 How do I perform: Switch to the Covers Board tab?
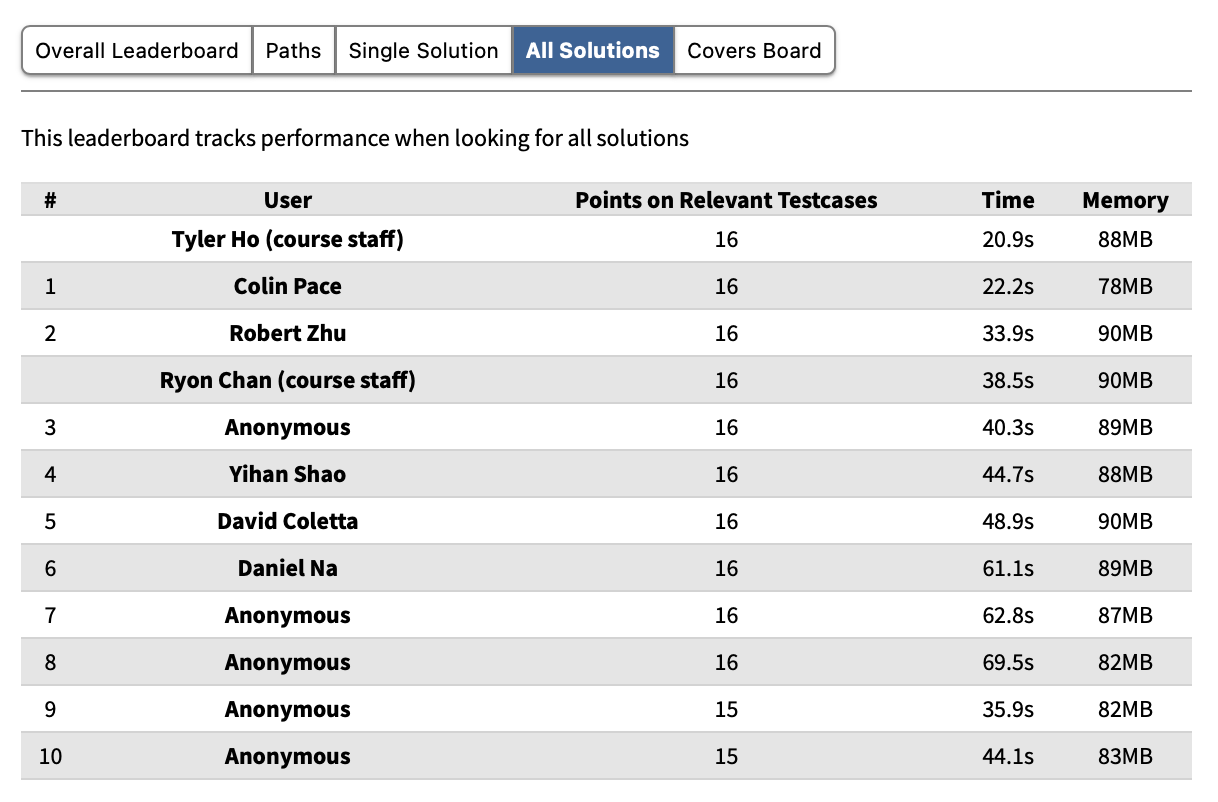(754, 51)
